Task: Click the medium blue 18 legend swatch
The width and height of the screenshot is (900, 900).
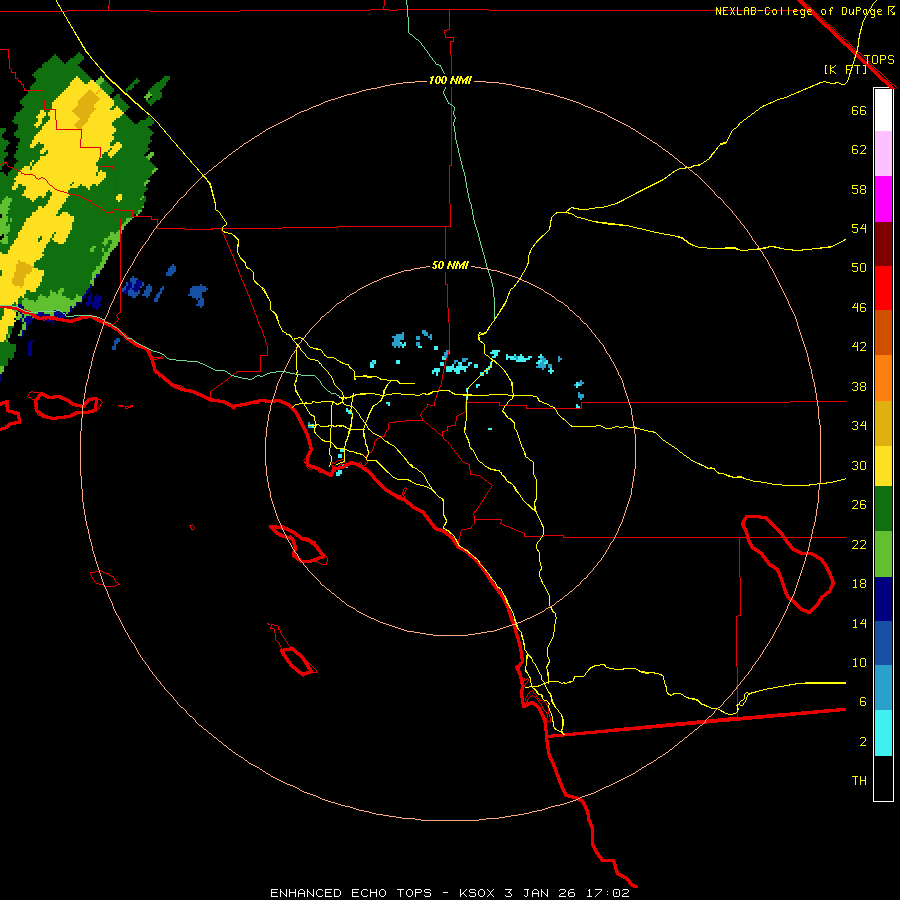Action: pyautogui.click(x=883, y=643)
